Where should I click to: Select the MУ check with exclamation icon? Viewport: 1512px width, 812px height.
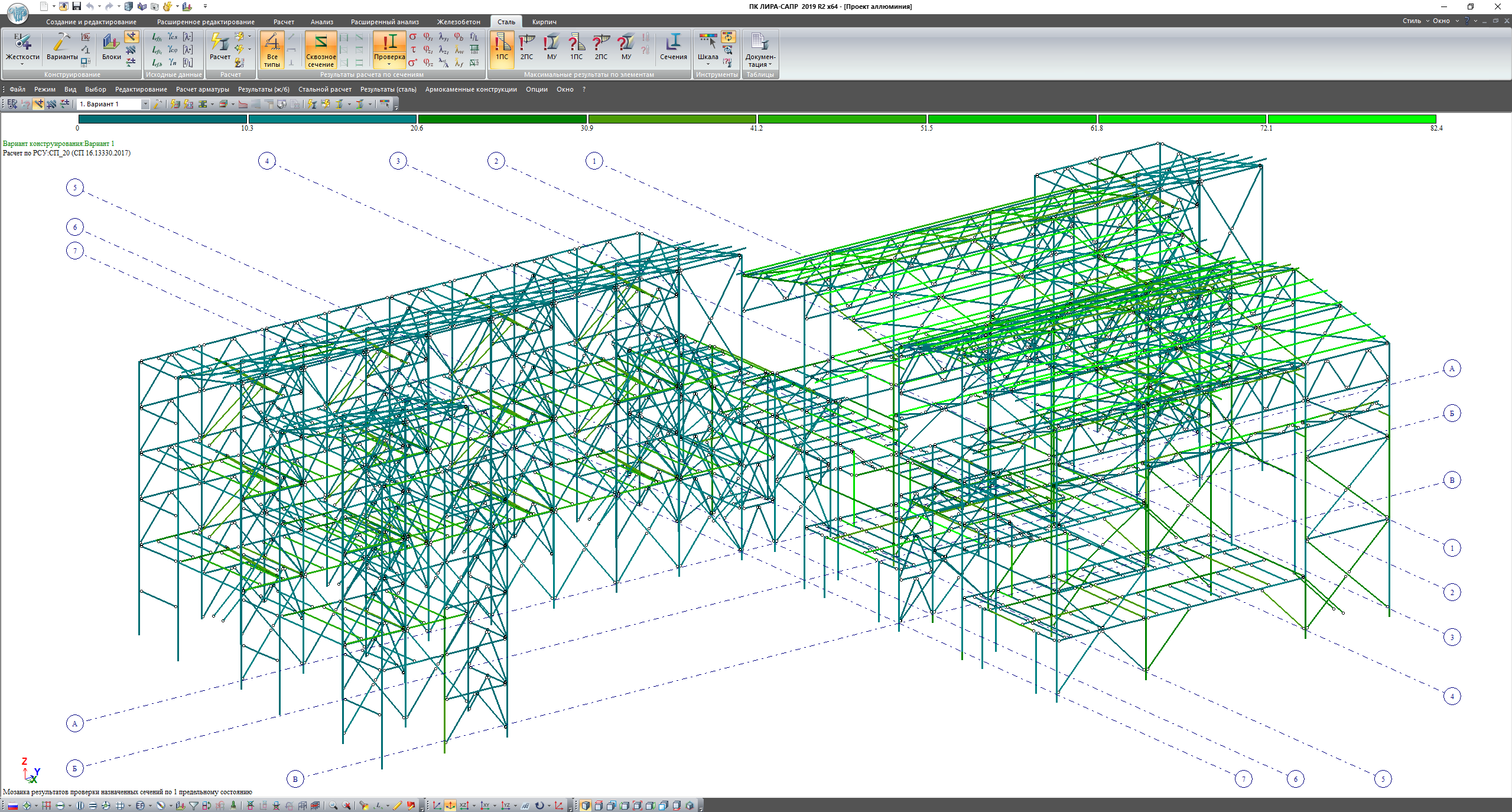coord(551,47)
